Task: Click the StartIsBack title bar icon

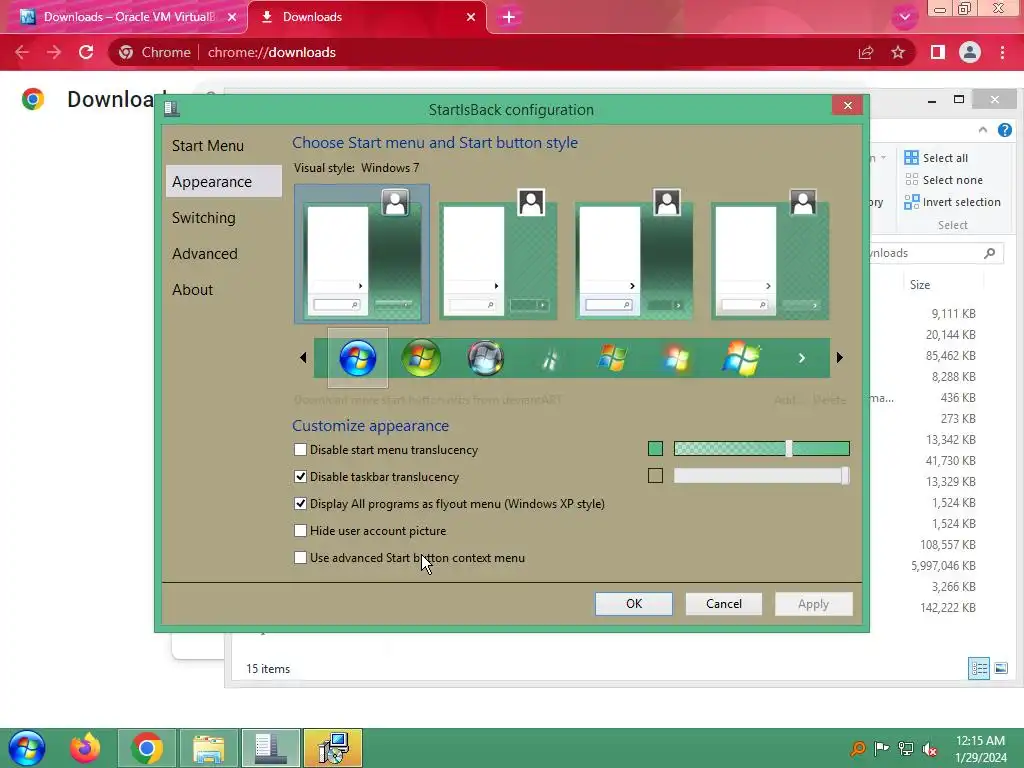Action: point(172,108)
